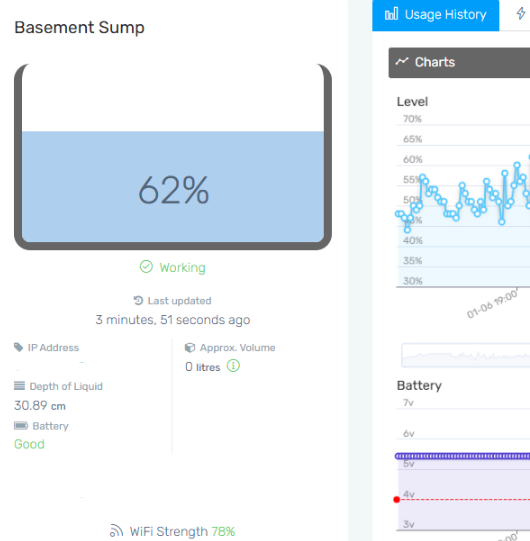Click the Battery status icon

21,425
